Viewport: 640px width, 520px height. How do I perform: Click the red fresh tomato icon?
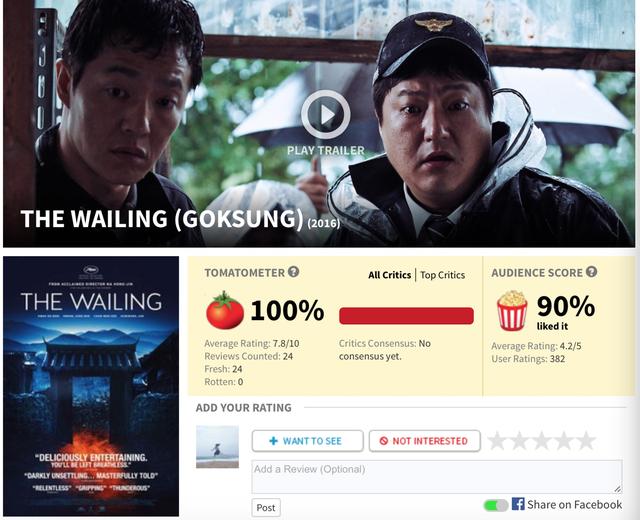tap(224, 310)
